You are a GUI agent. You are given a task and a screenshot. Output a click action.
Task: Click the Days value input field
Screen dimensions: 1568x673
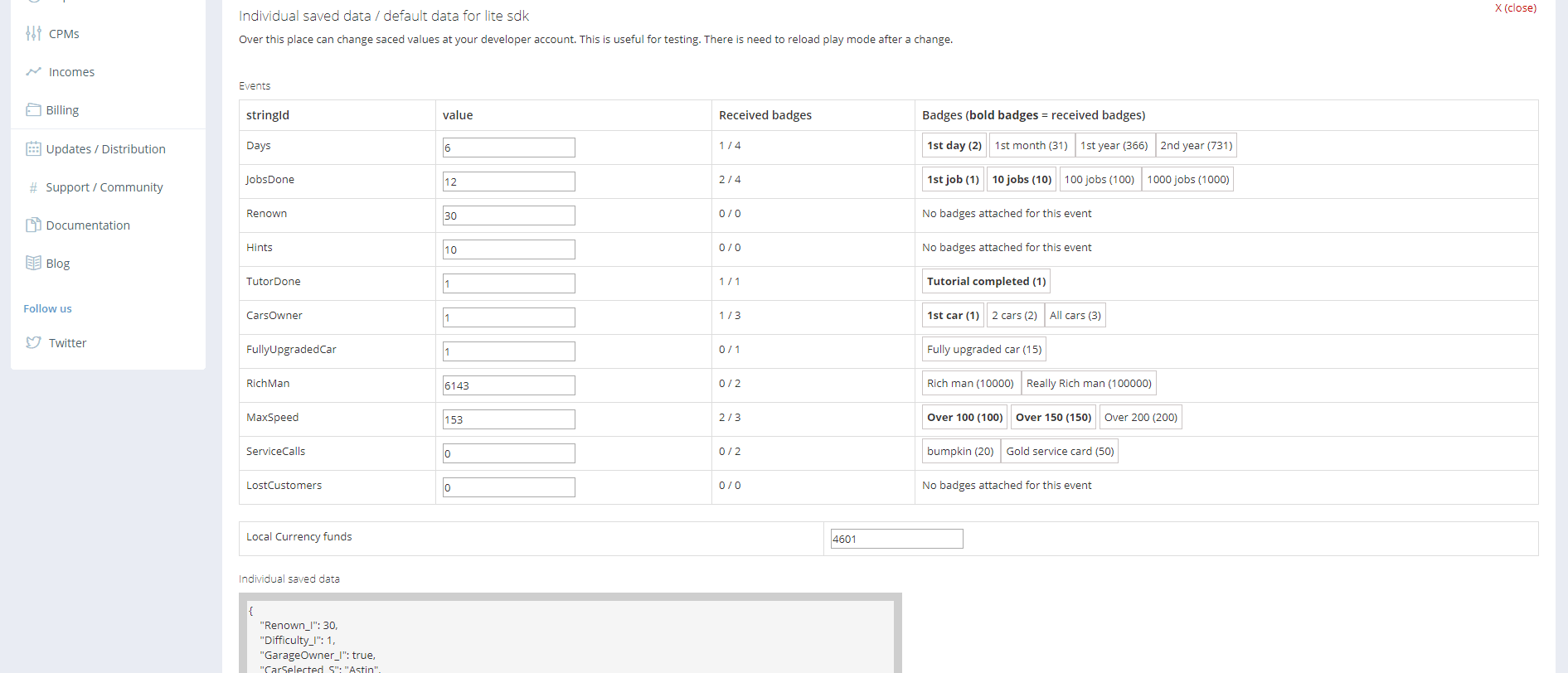tap(508, 148)
